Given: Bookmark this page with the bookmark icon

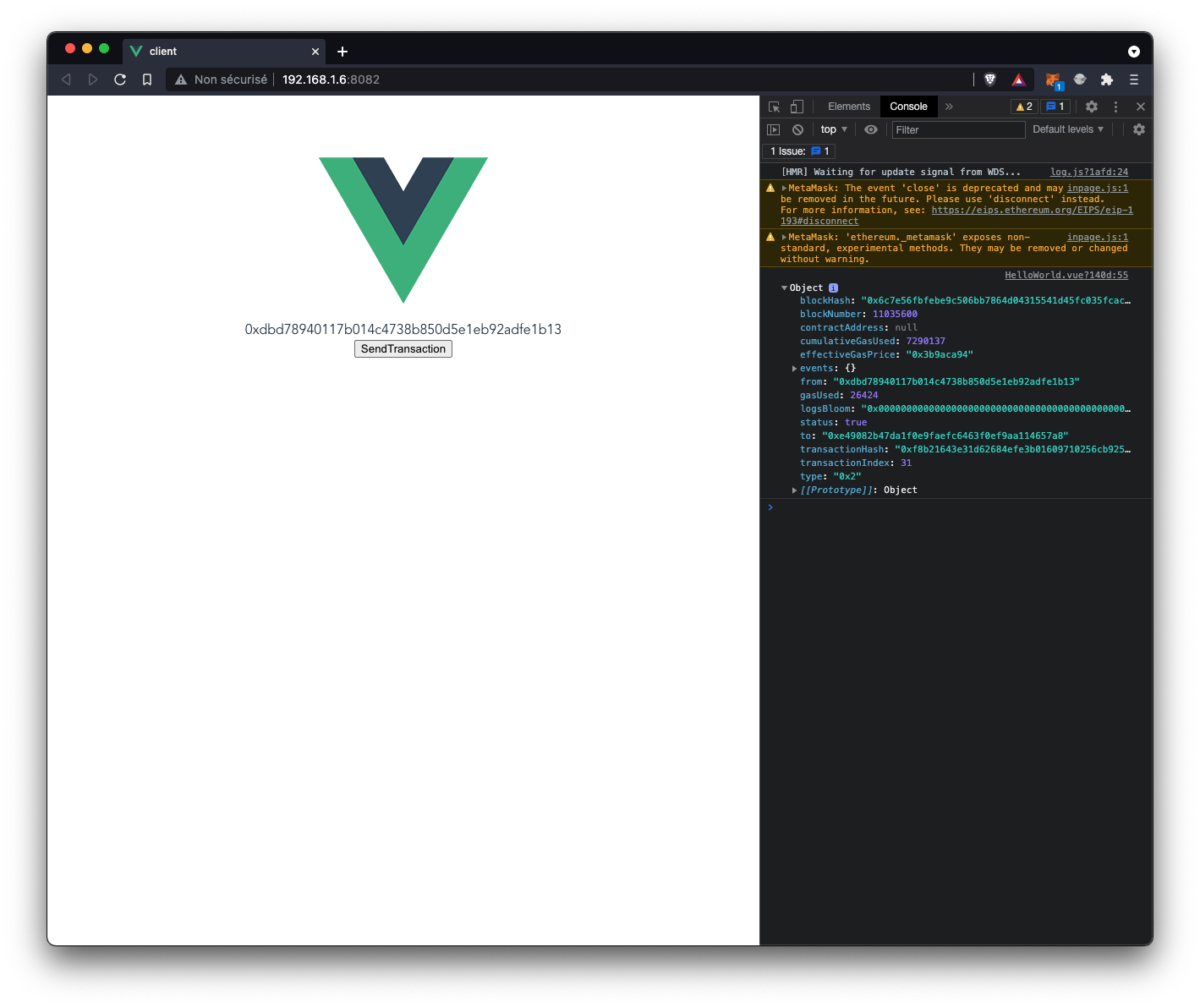Looking at the screenshot, I should 147,79.
